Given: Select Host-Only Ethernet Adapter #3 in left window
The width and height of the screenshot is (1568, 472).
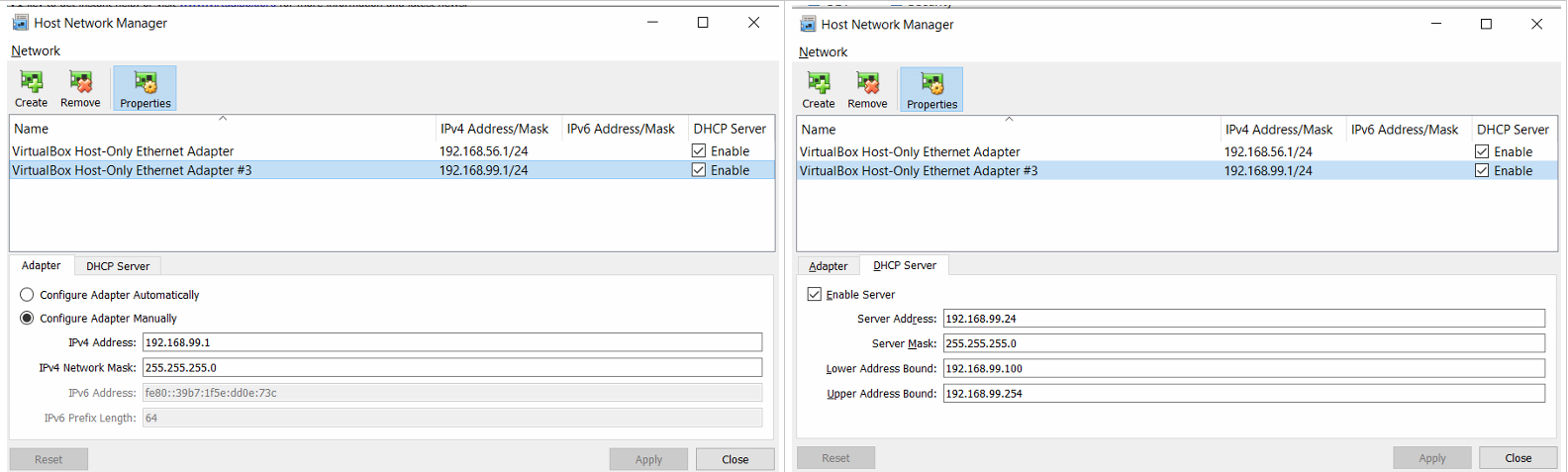Looking at the screenshot, I should click(x=132, y=170).
